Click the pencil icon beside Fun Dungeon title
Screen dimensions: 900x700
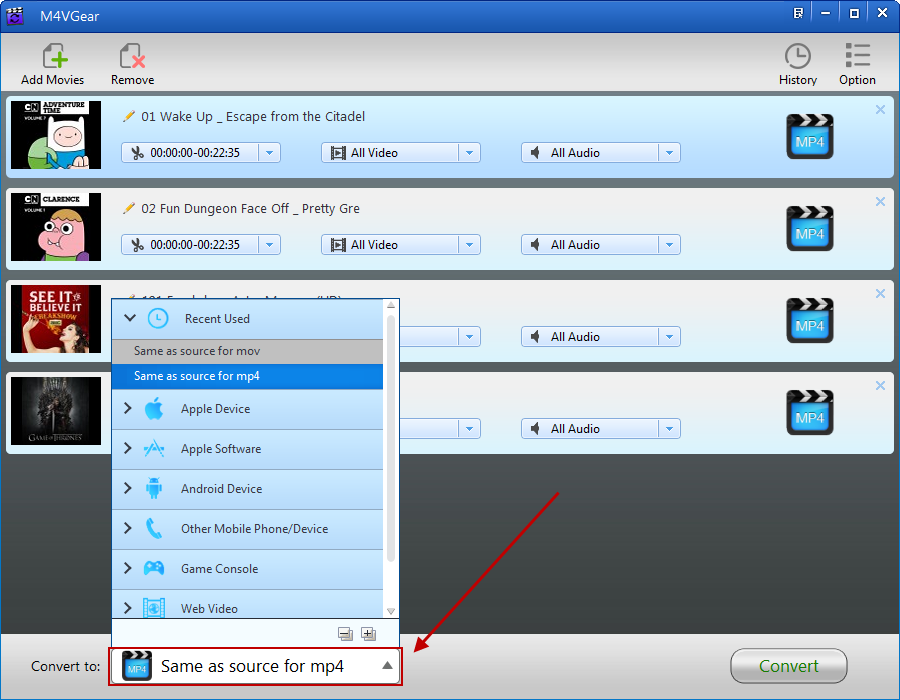click(x=128, y=208)
